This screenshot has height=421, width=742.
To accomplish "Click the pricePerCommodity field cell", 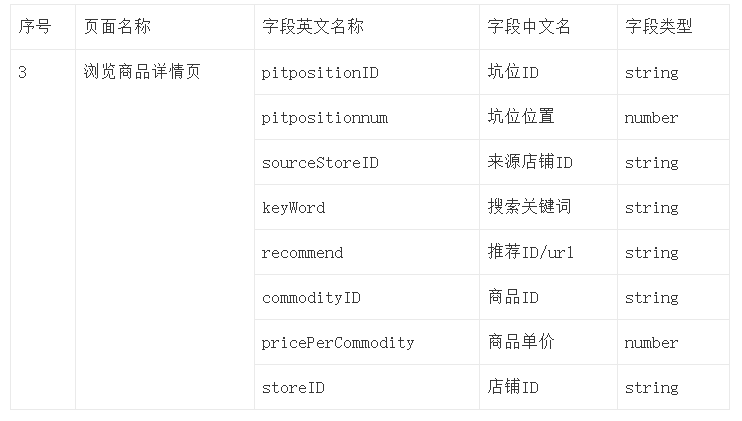I will pos(337,342).
